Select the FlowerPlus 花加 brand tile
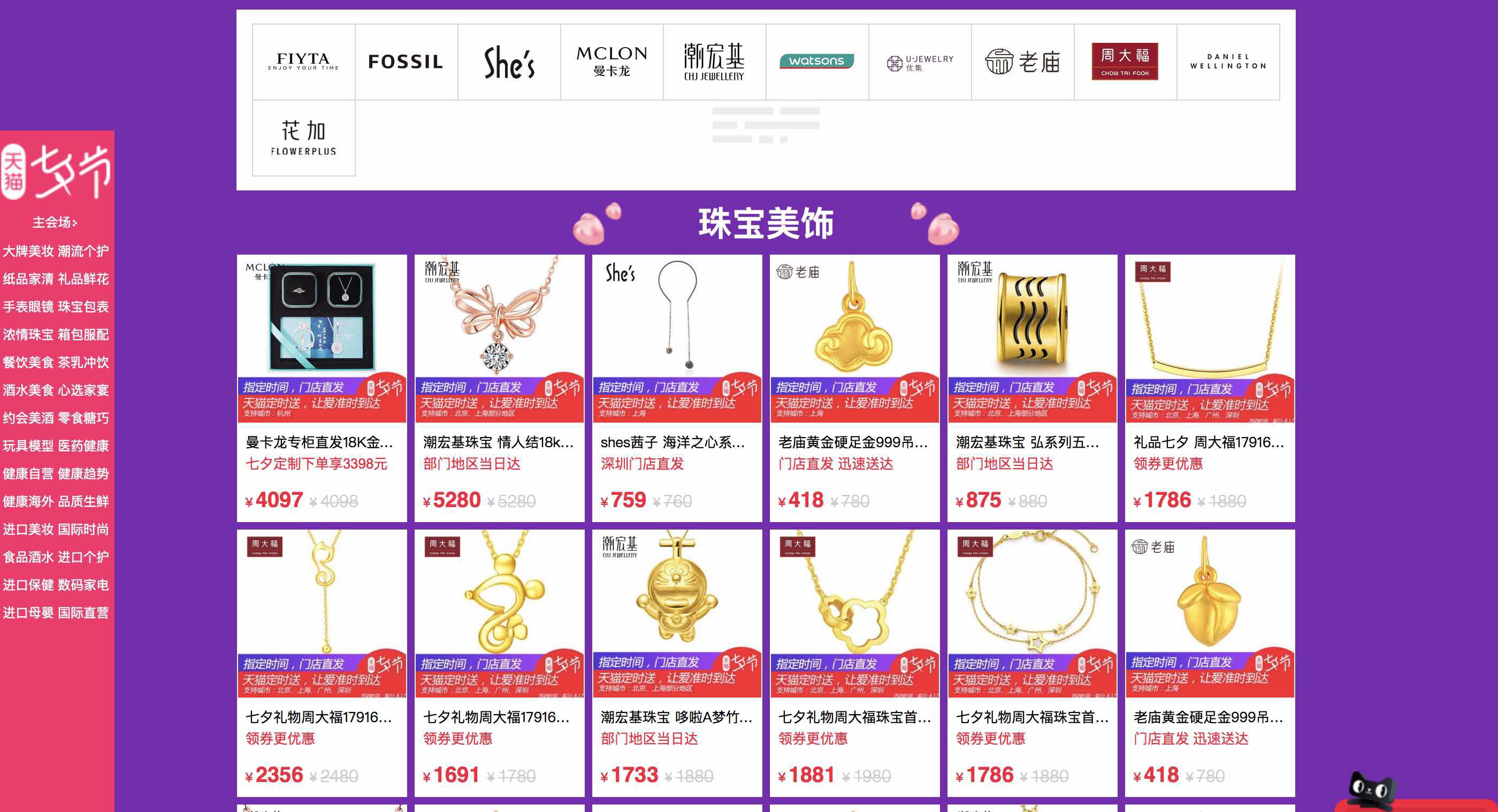Screen dimensions: 1498x812 (303, 139)
